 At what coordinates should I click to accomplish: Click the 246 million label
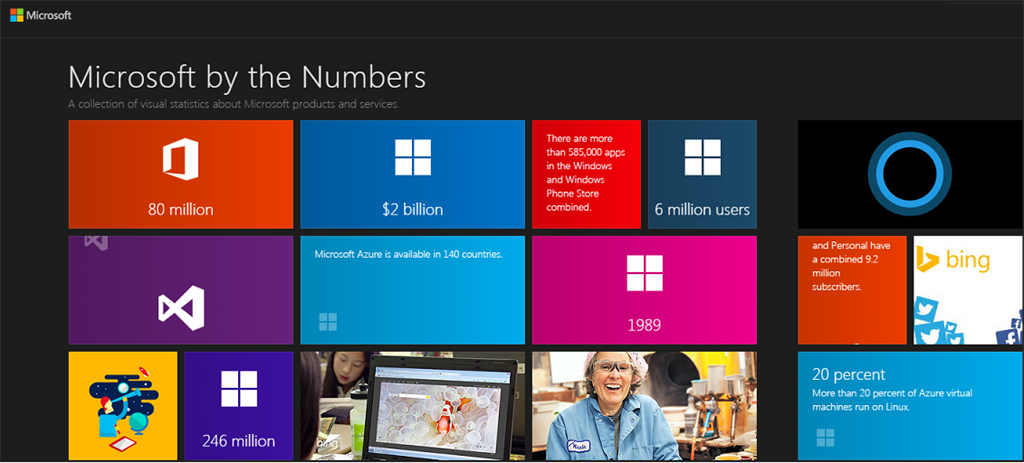(239, 441)
